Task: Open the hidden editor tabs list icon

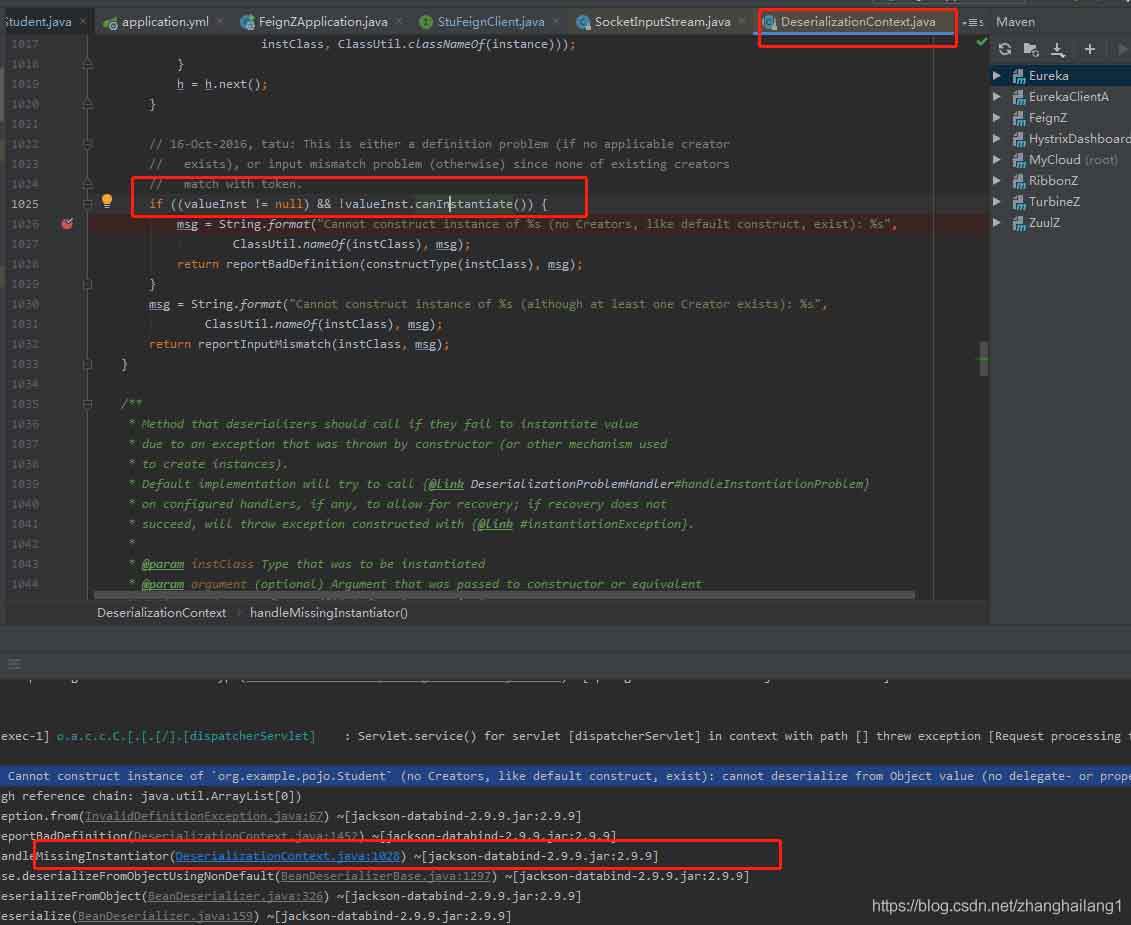Action: [x=972, y=22]
